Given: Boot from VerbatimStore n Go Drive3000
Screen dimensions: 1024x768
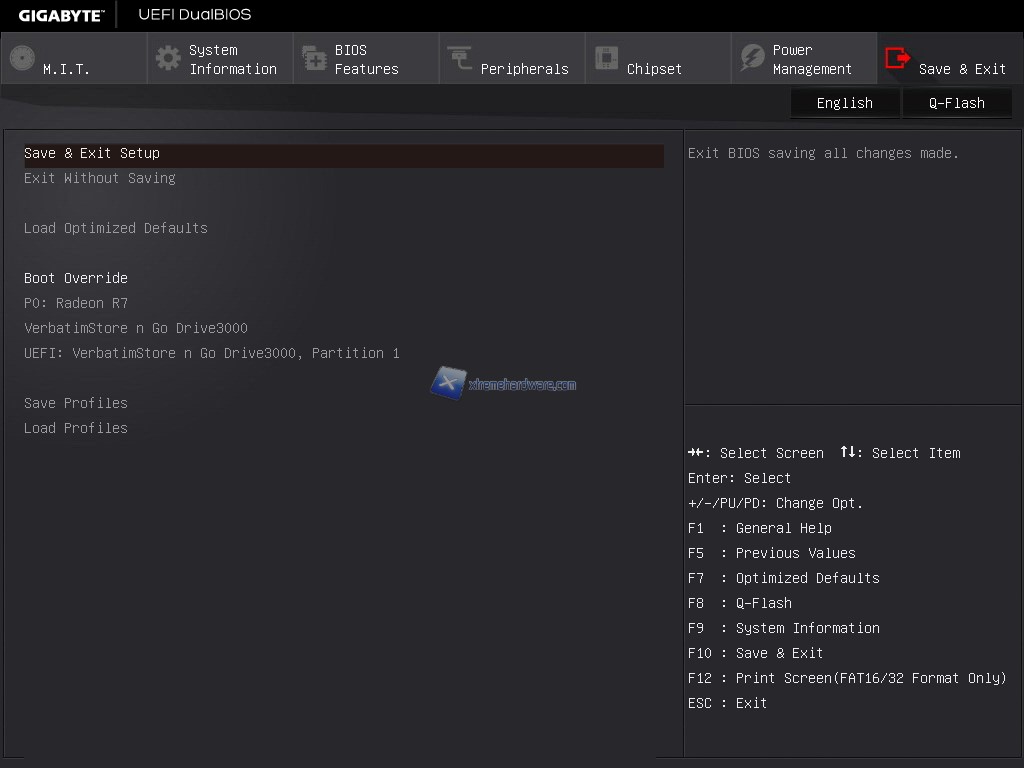Looking at the screenshot, I should point(136,328).
